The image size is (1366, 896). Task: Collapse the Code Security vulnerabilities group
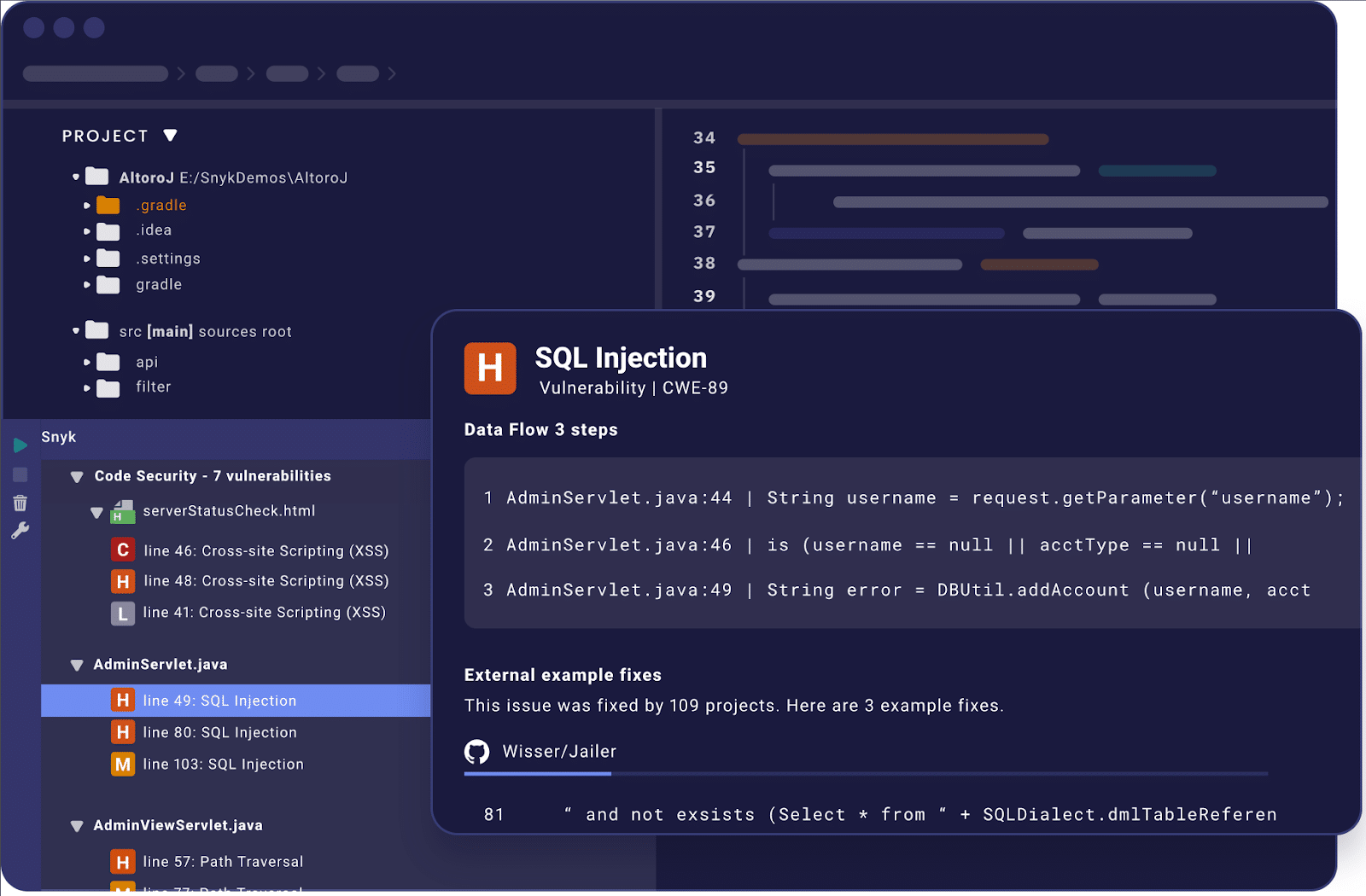click(77, 477)
